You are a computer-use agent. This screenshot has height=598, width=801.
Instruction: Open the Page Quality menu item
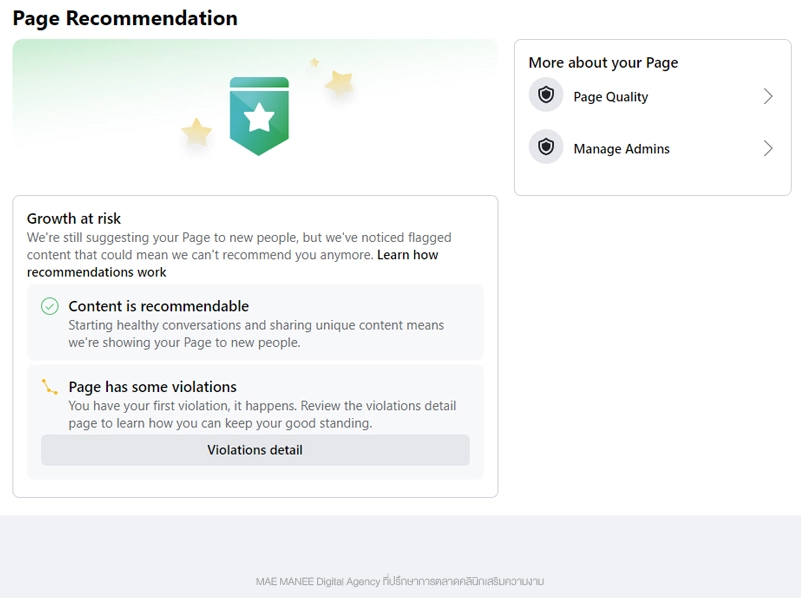coord(610,97)
